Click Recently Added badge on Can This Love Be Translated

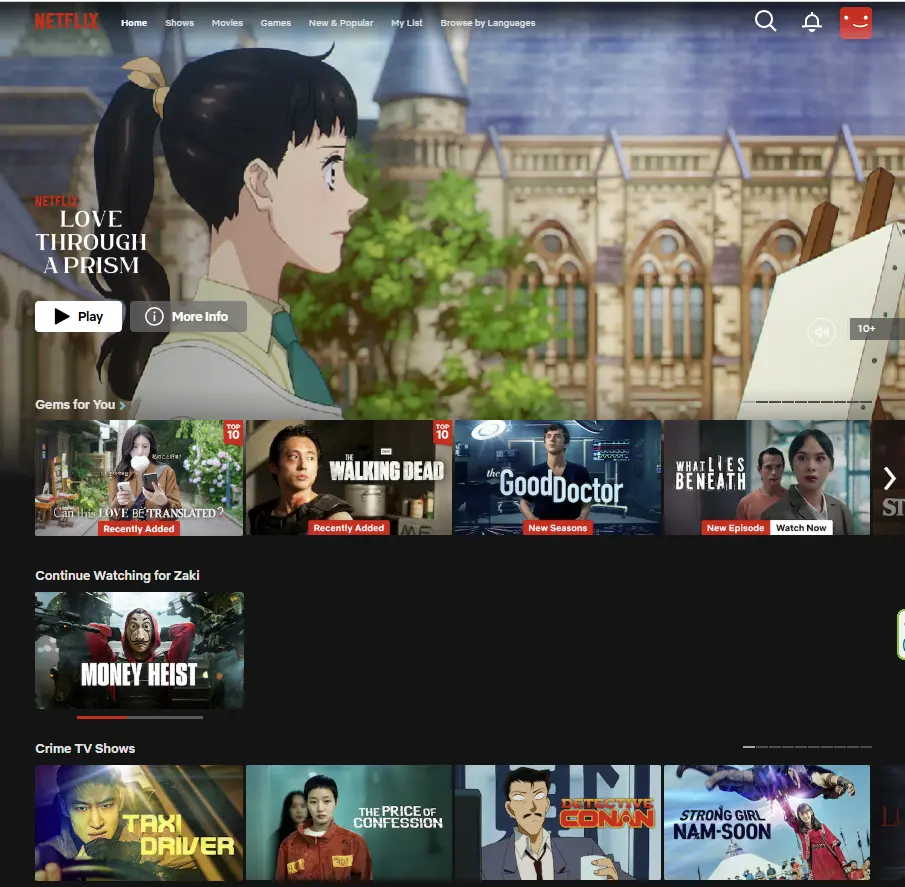pyautogui.click(x=139, y=529)
